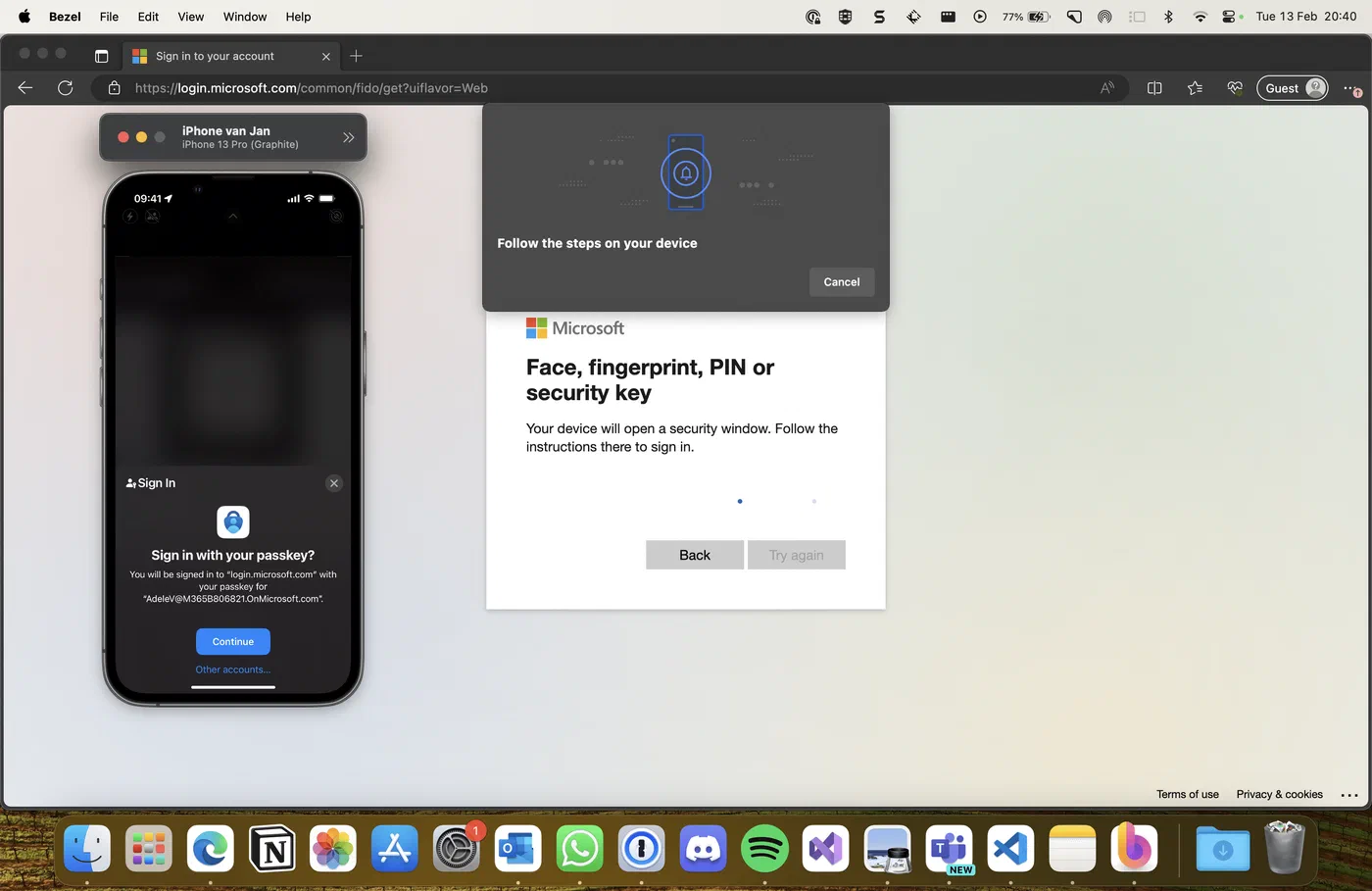Viewport: 1372px width, 891px height.
Task: Open the Bezel app menu
Action: 65,17
